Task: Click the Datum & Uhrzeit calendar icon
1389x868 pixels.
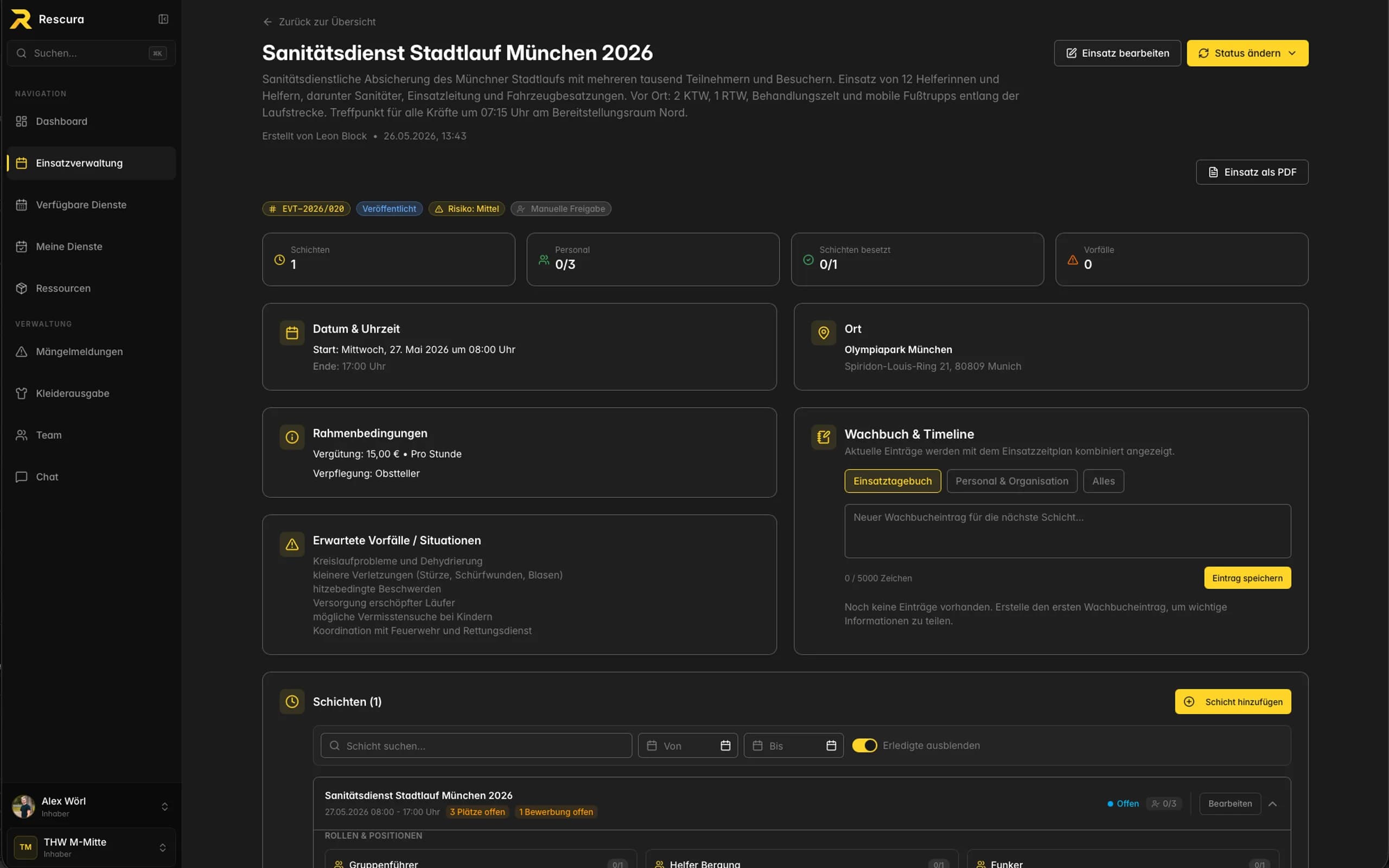Action: [x=291, y=333]
